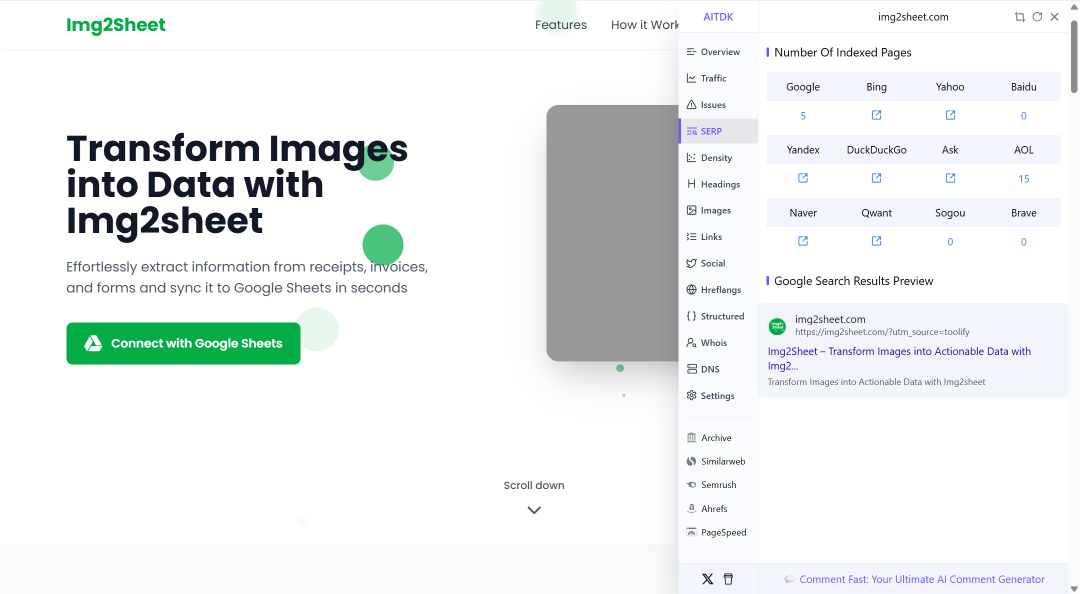The height and width of the screenshot is (594, 1080).
Task: Close the AITDK panel
Action: click(1055, 17)
